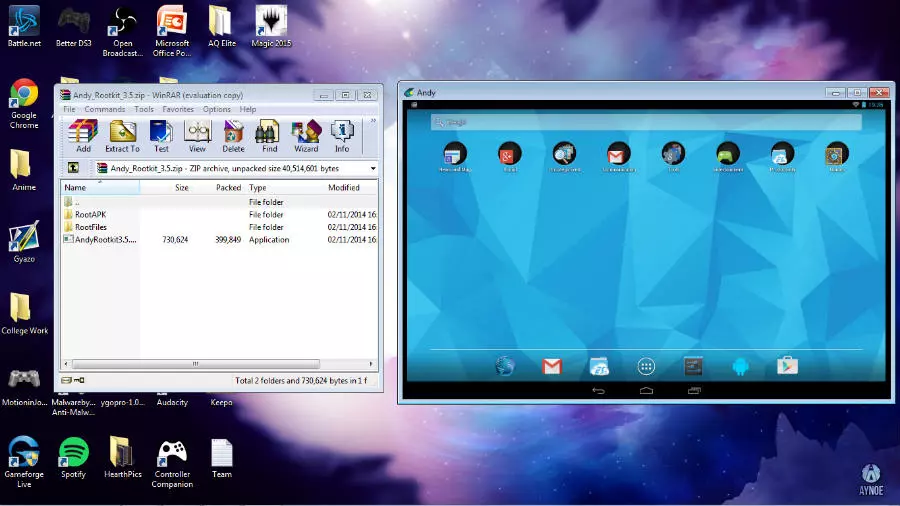Screen dimensions: 900x506
Task: Select the AndyRootkit3.5 application file
Action: click(x=105, y=240)
